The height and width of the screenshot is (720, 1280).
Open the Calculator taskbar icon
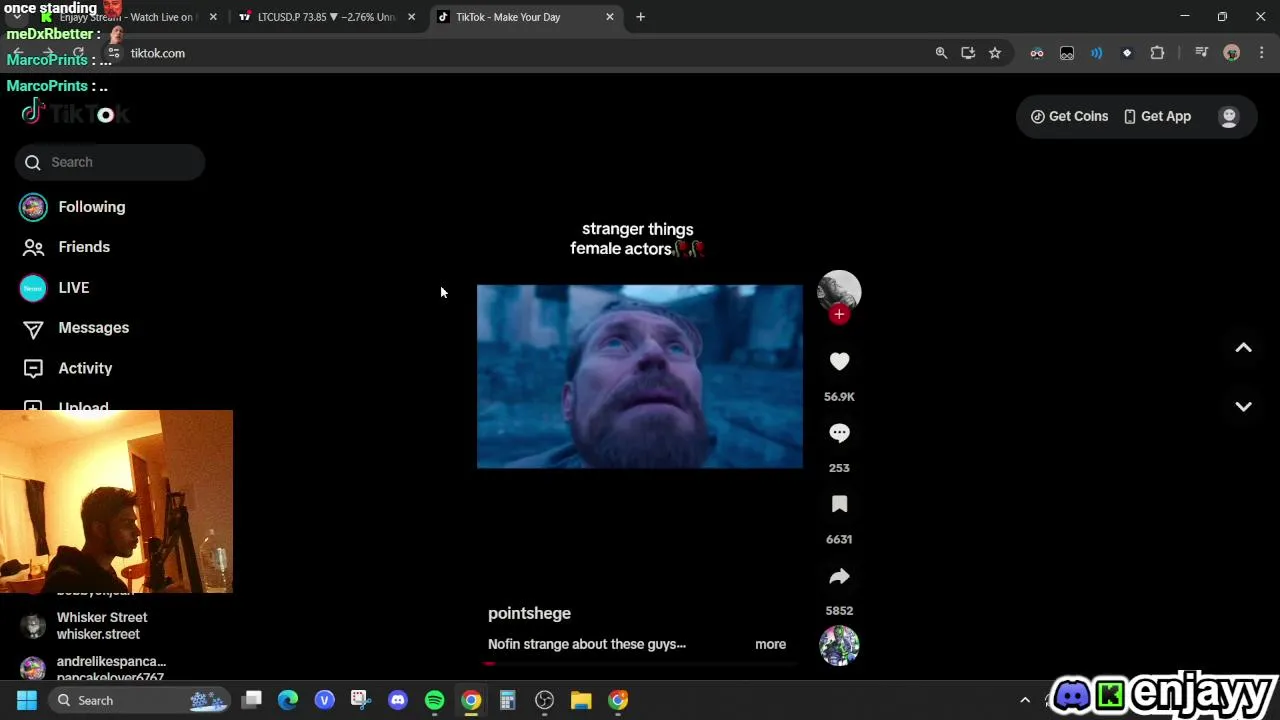(x=508, y=701)
